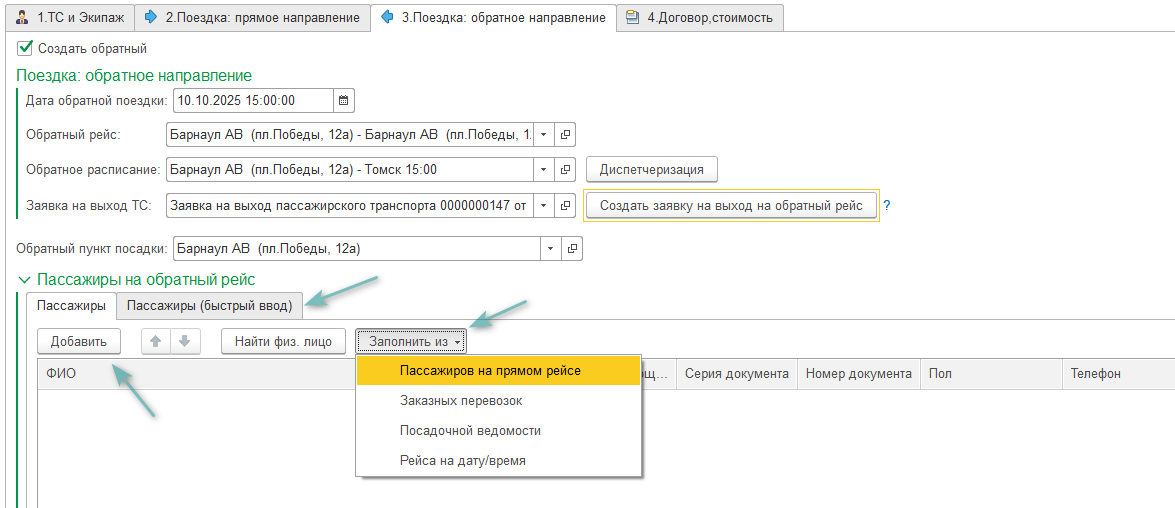Switch to tab 2.Поездка: прямое направление
Viewport: 1175px width, 508px height.
tap(251, 17)
